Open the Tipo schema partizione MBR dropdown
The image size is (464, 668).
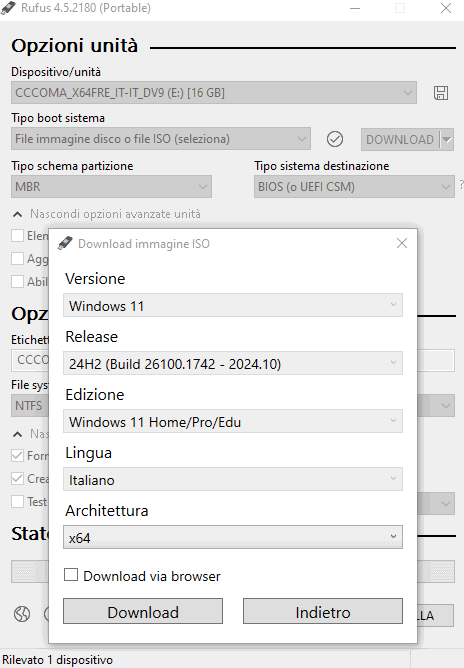coord(111,187)
